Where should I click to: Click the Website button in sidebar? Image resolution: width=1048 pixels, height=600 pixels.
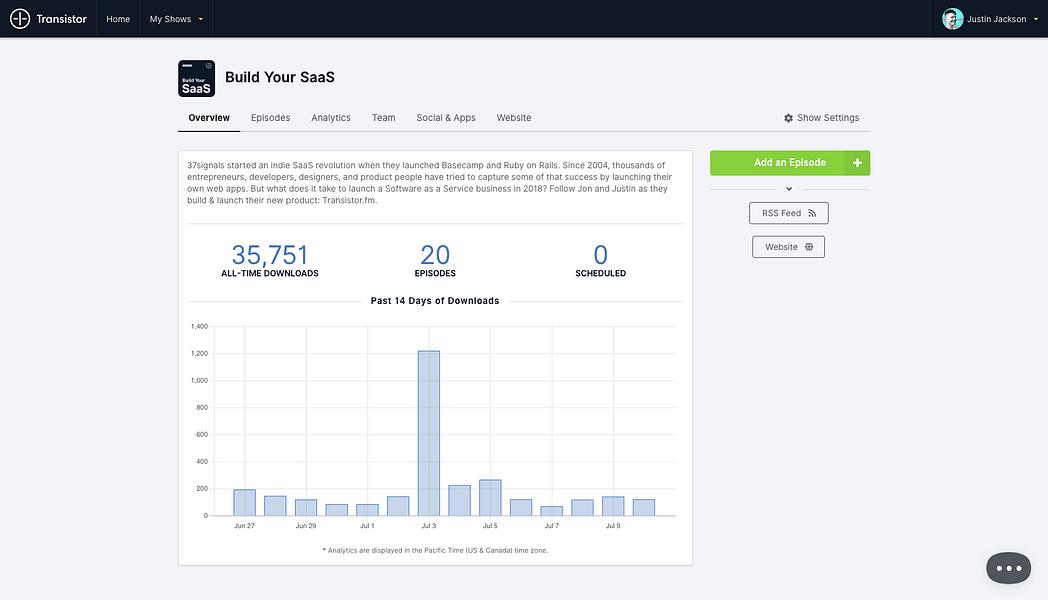(789, 247)
